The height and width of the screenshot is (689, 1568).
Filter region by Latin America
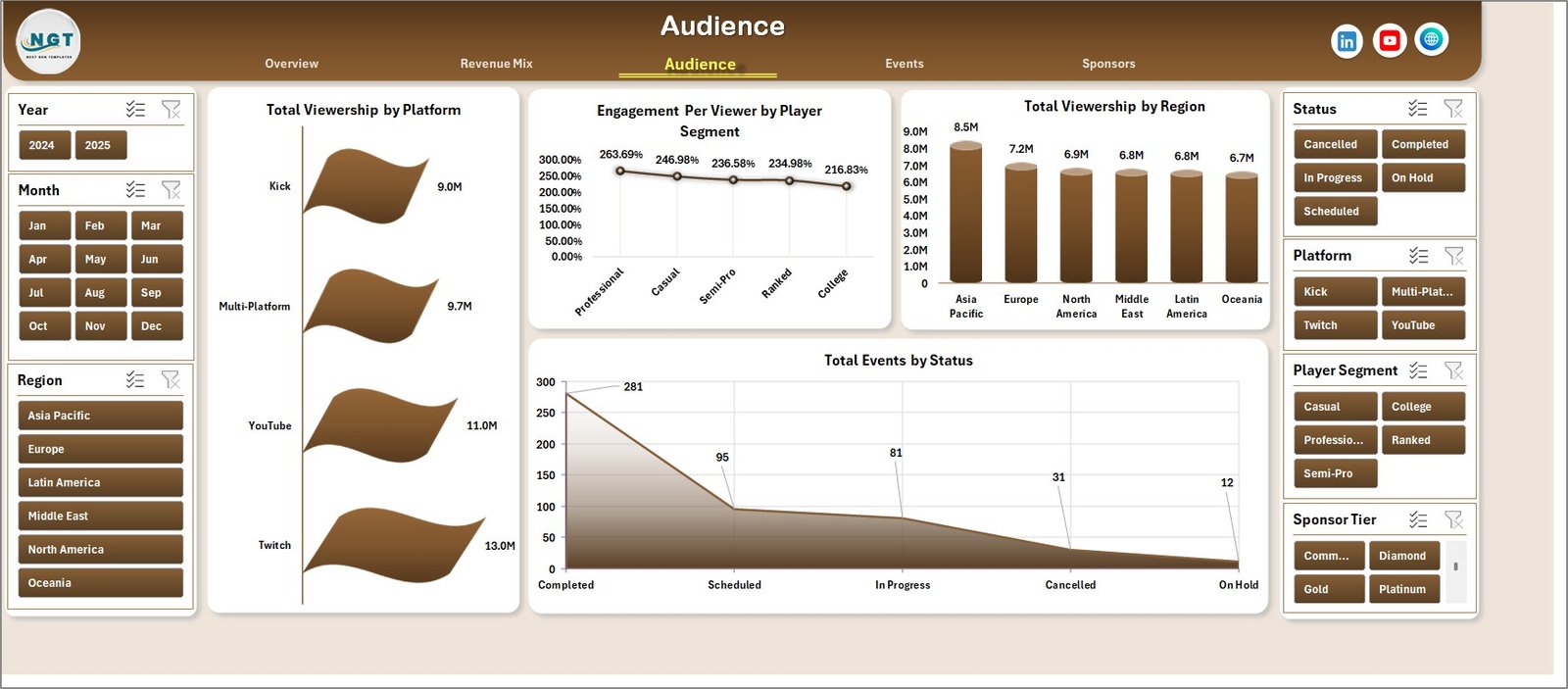100,482
